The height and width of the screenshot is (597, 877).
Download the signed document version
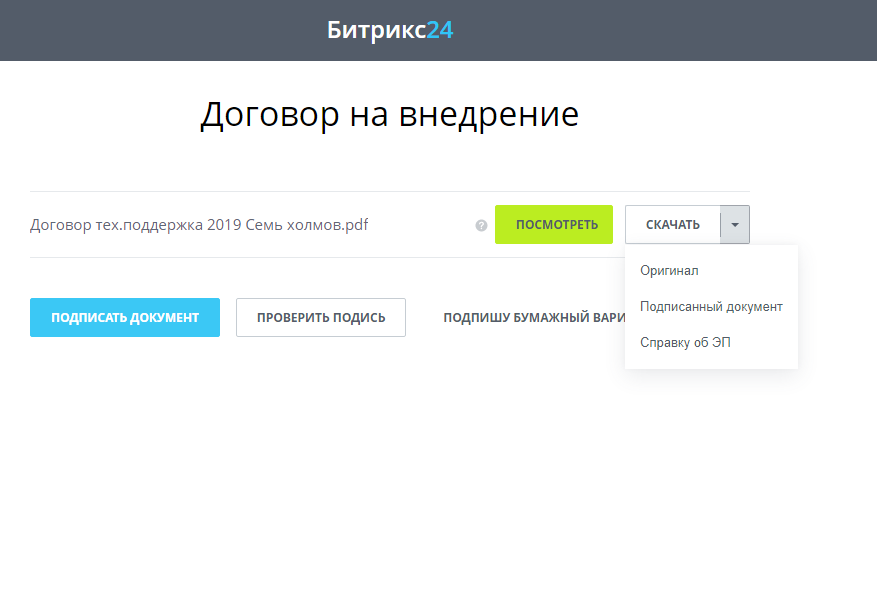coord(711,306)
